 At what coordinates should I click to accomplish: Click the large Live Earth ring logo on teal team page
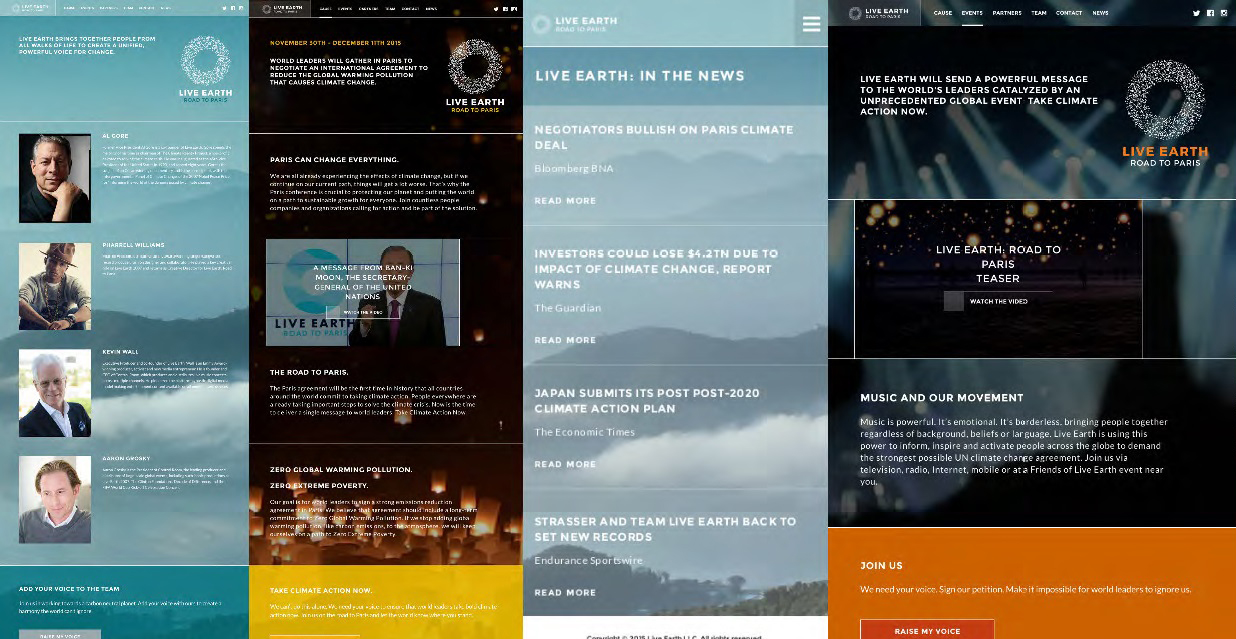pos(205,62)
